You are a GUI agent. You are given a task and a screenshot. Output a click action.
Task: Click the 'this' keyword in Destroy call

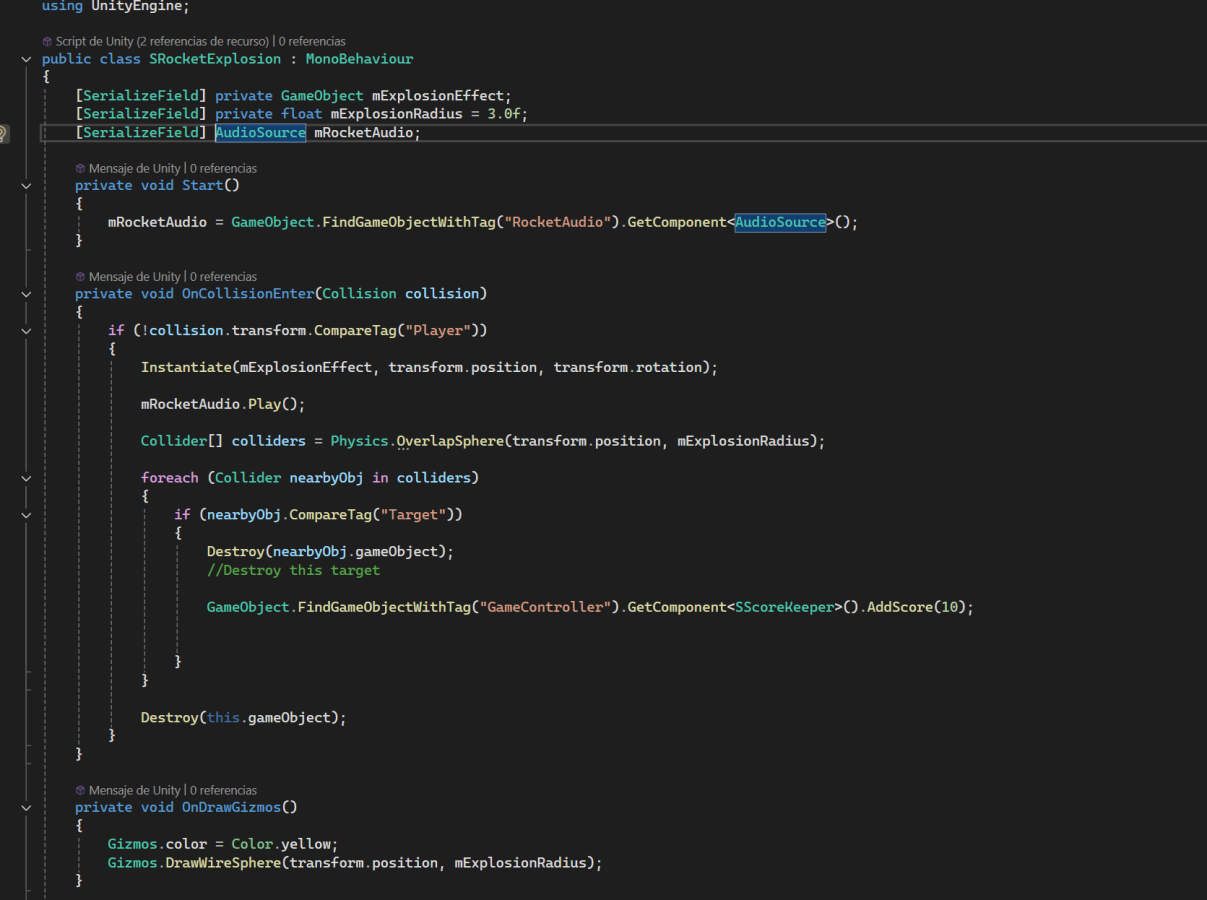(223, 718)
